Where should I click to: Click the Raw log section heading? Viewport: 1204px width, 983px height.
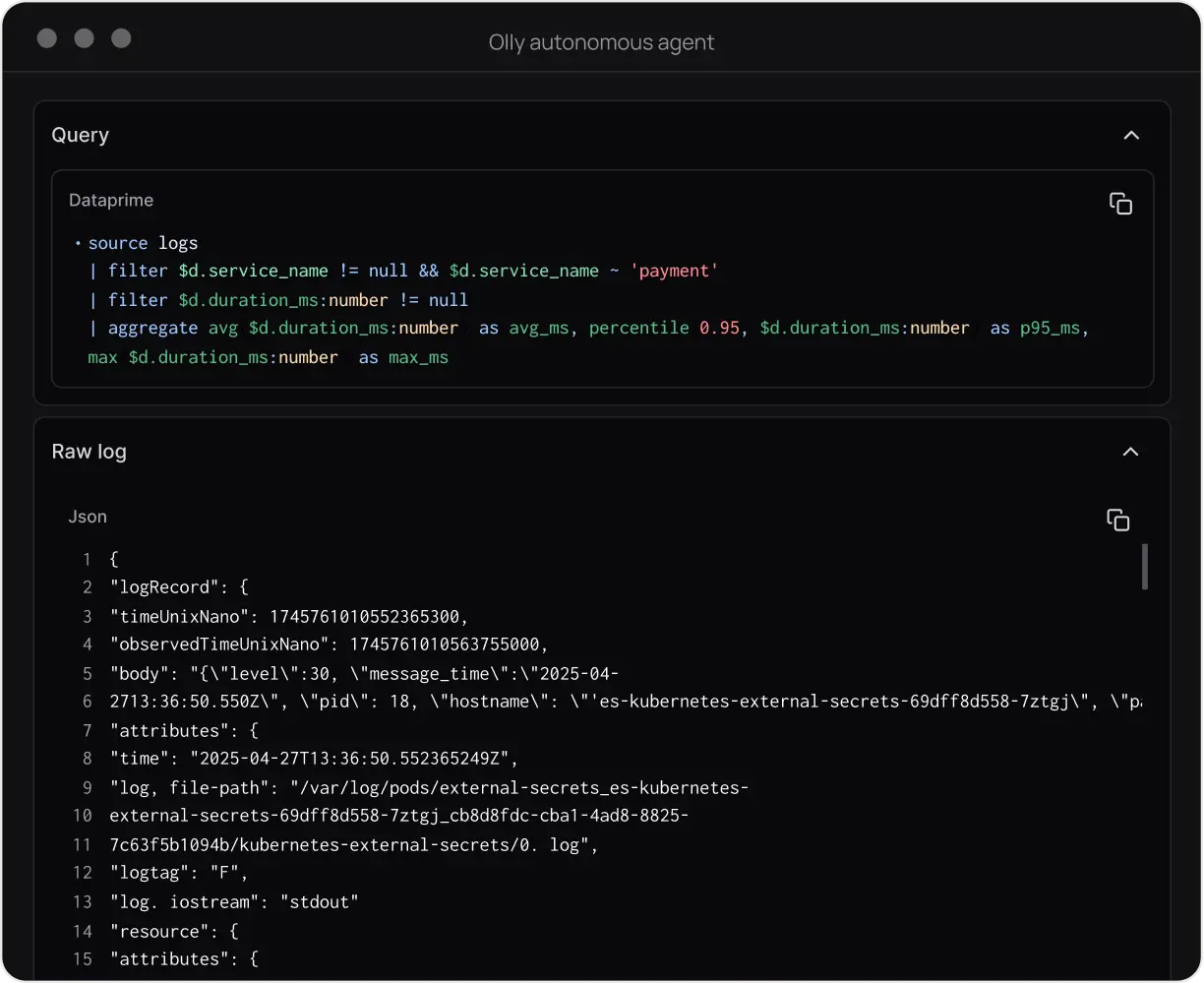coord(89,452)
